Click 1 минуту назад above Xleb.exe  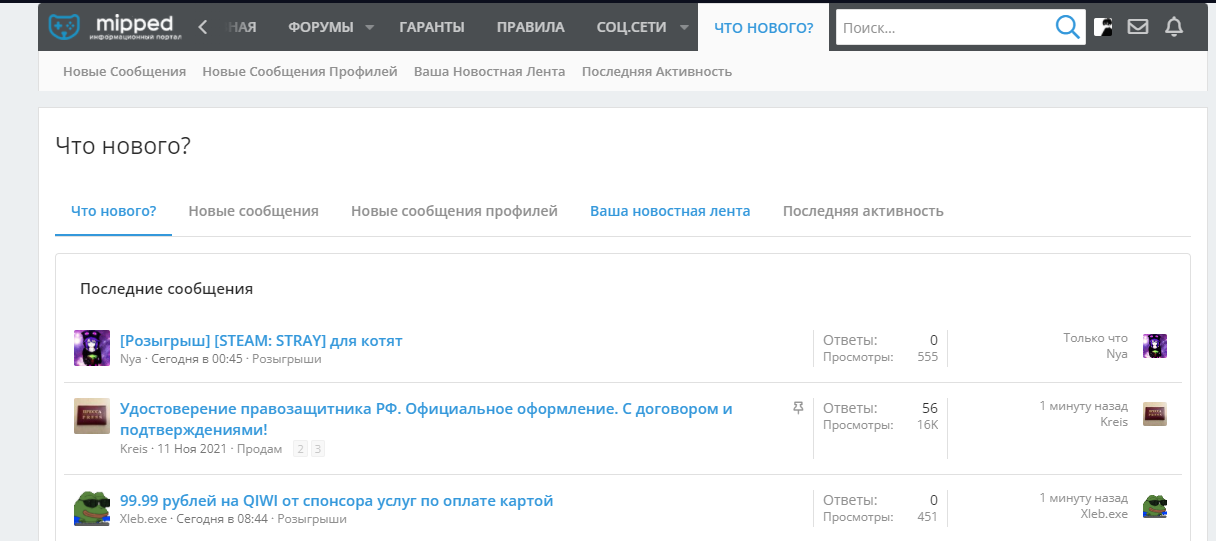[1084, 498]
